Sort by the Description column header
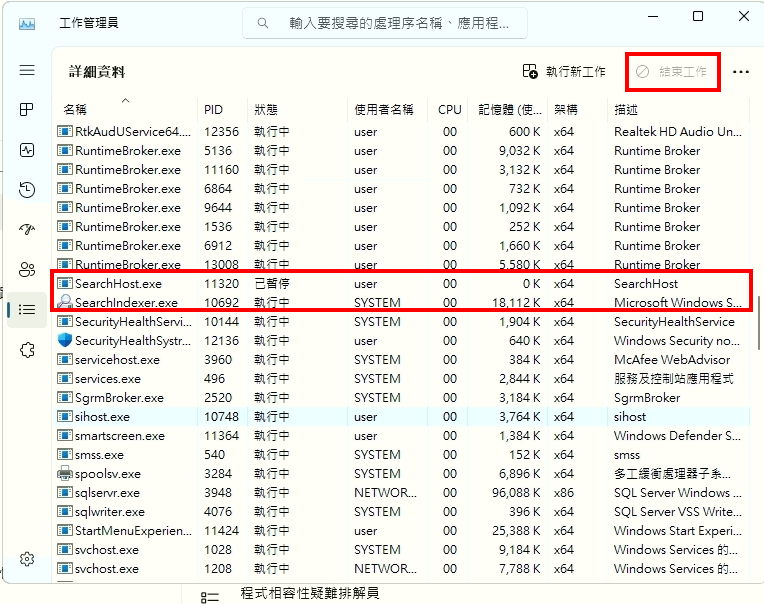The width and height of the screenshot is (764, 604). pos(678,110)
